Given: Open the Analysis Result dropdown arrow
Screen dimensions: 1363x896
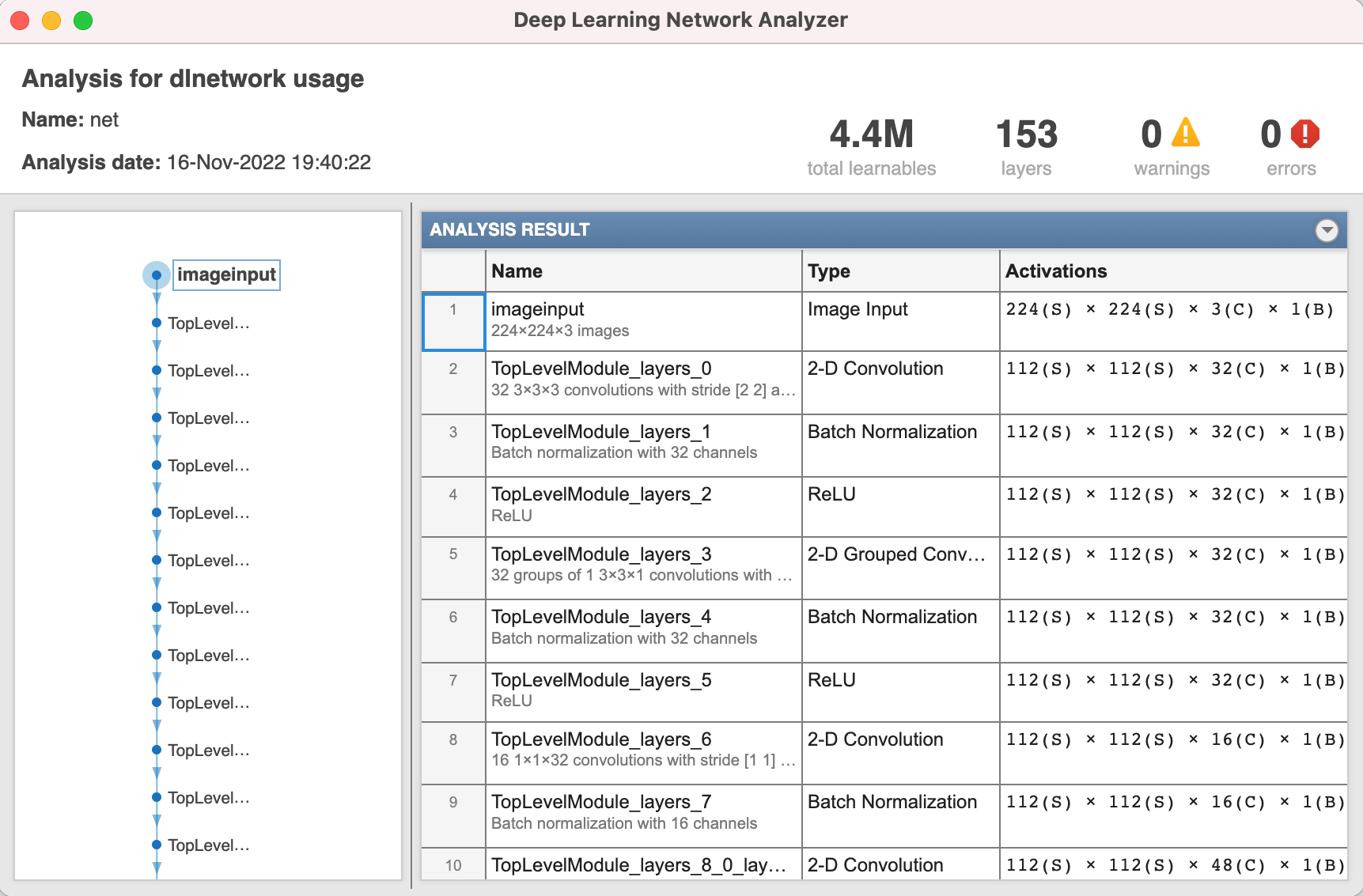Looking at the screenshot, I should click(x=1327, y=230).
